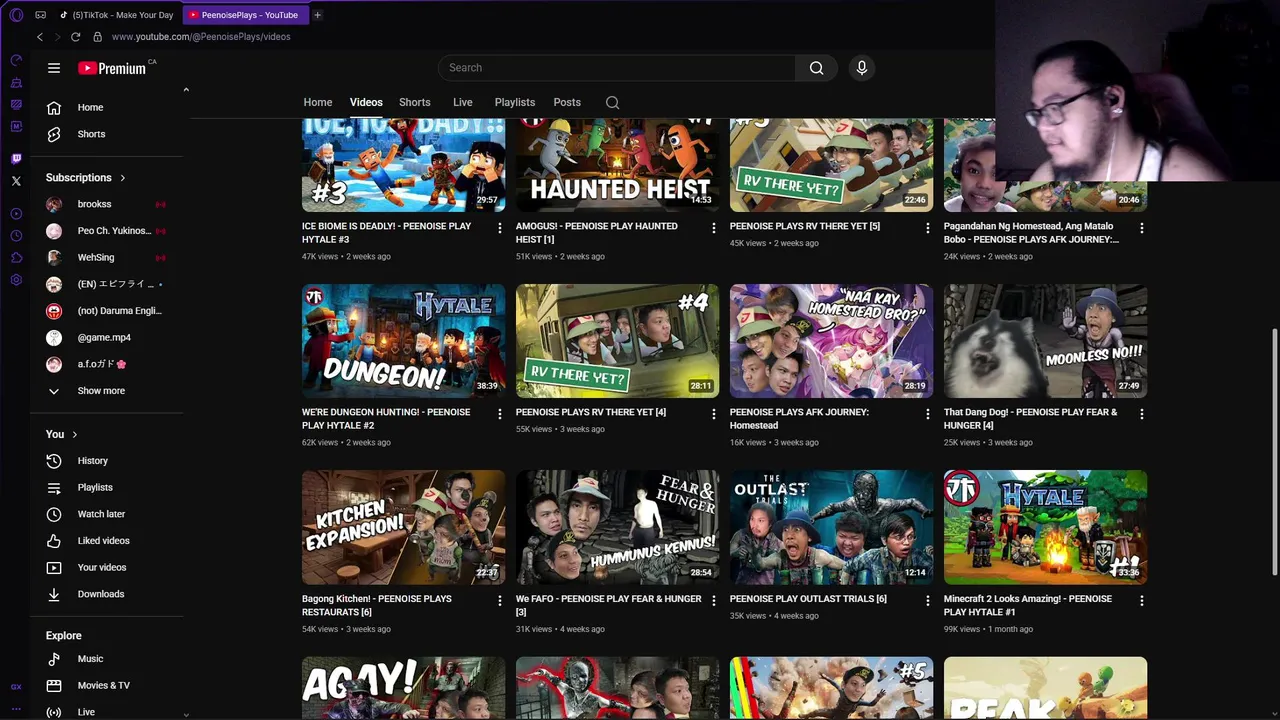Play Haunted Heist video thumbnail
The width and height of the screenshot is (1280, 720).
click(x=617, y=165)
